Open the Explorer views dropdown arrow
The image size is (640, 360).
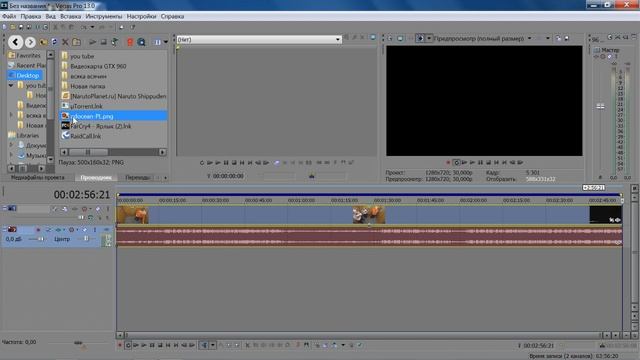pos(166,42)
